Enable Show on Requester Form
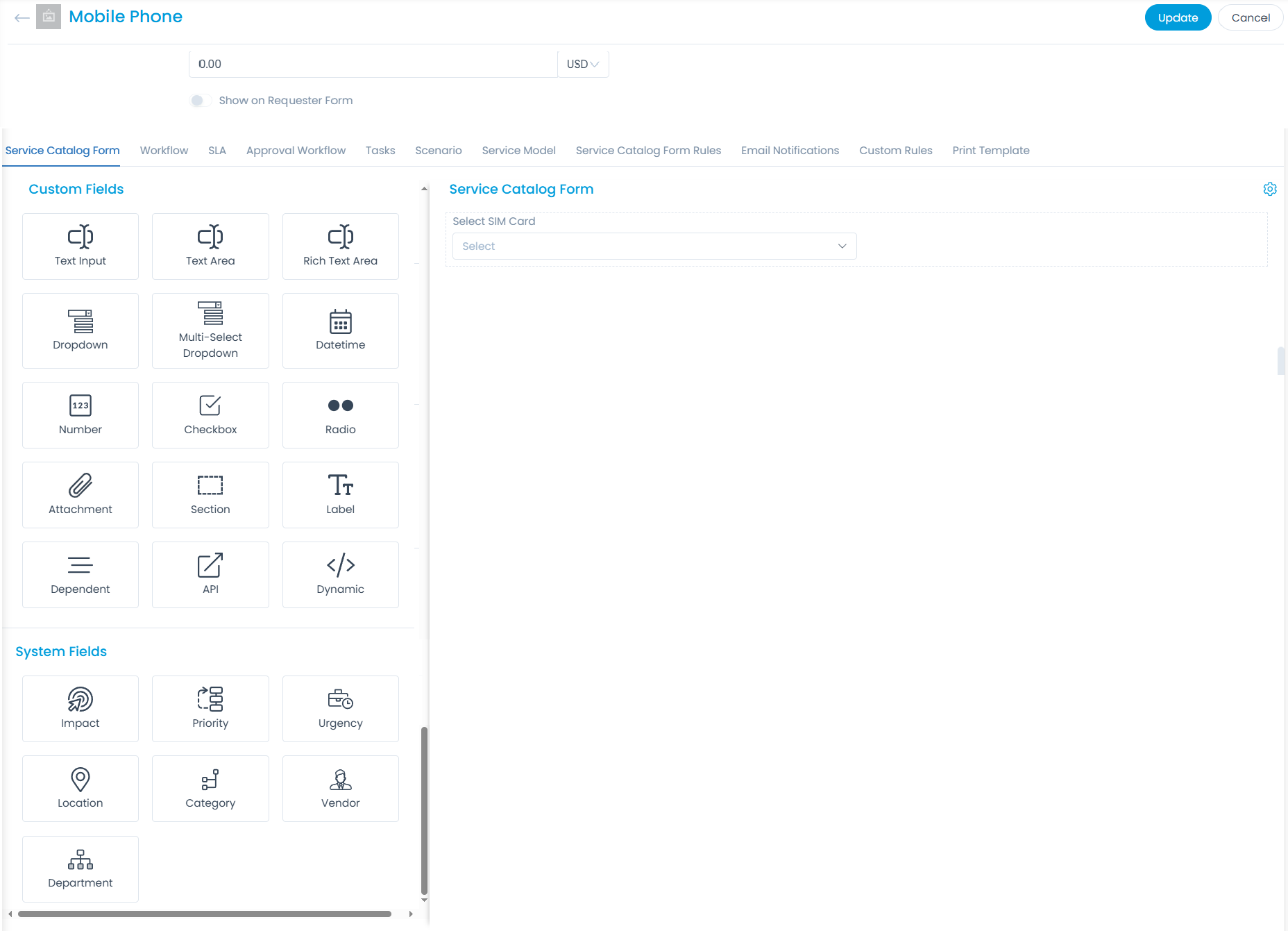 click(201, 100)
